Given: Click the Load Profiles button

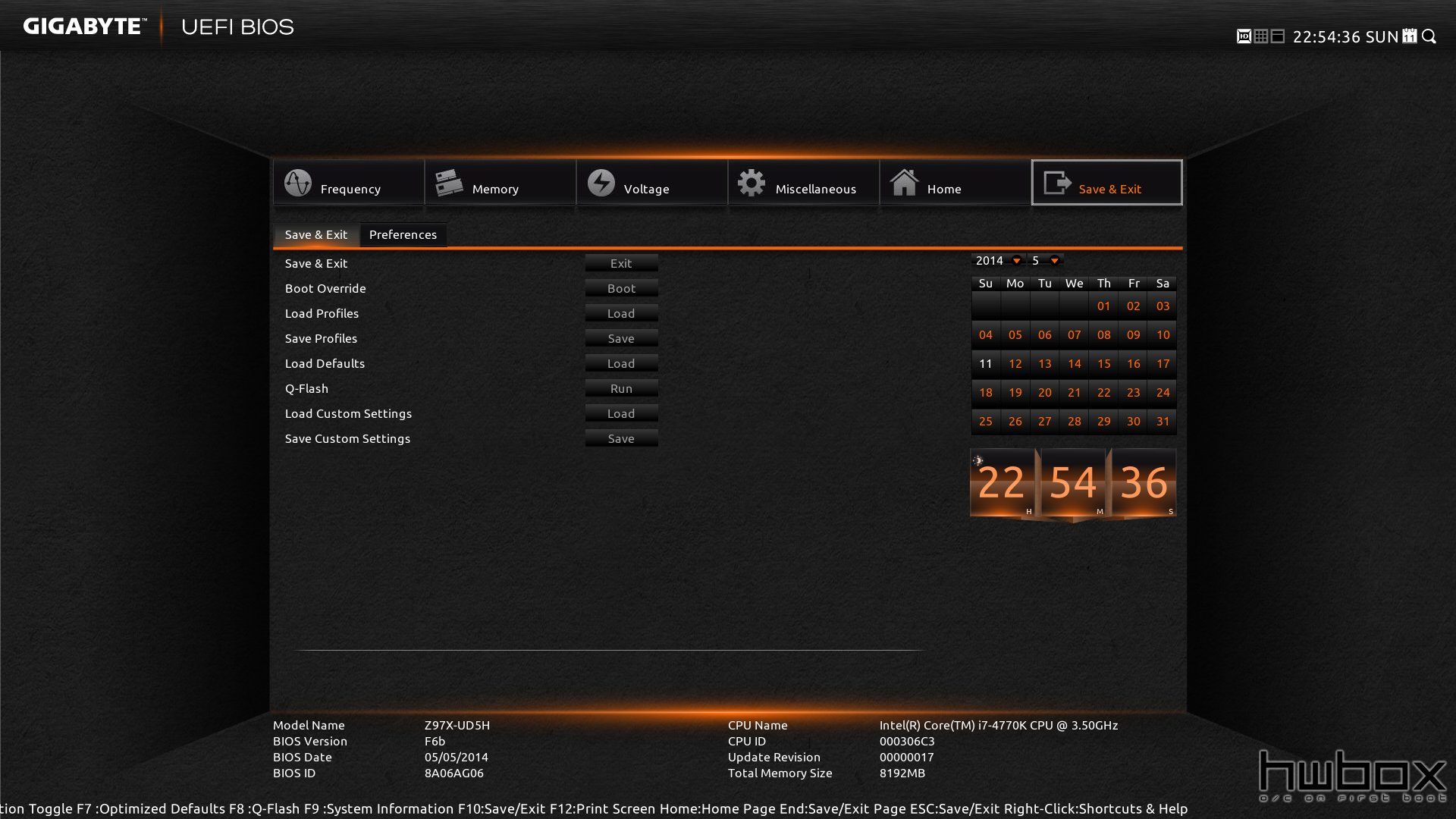Looking at the screenshot, I should pyautogui.click(x=621, y=313).
